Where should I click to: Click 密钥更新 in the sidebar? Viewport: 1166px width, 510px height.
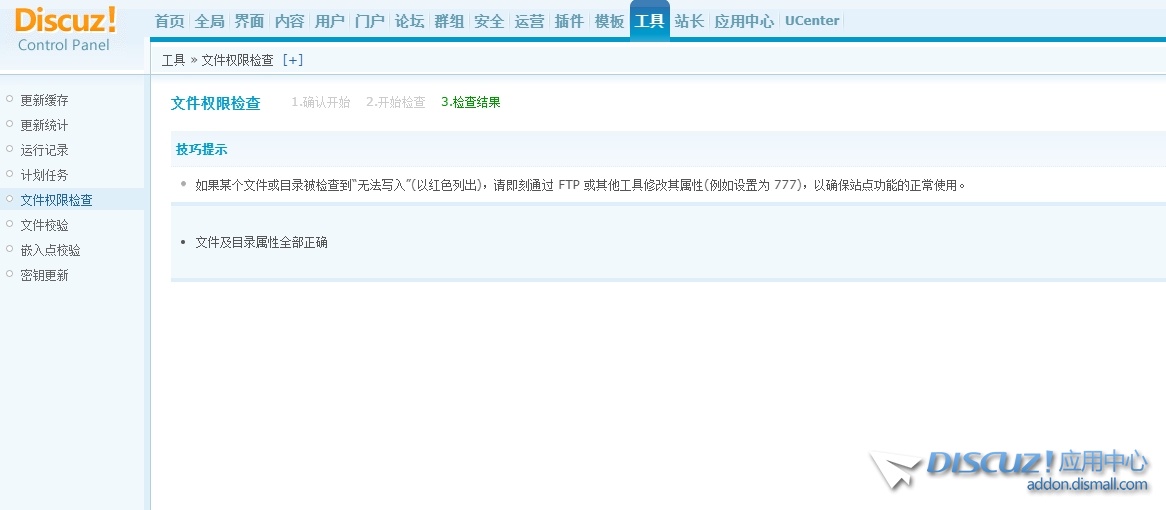pyautogui.click(x=44, y=275)
